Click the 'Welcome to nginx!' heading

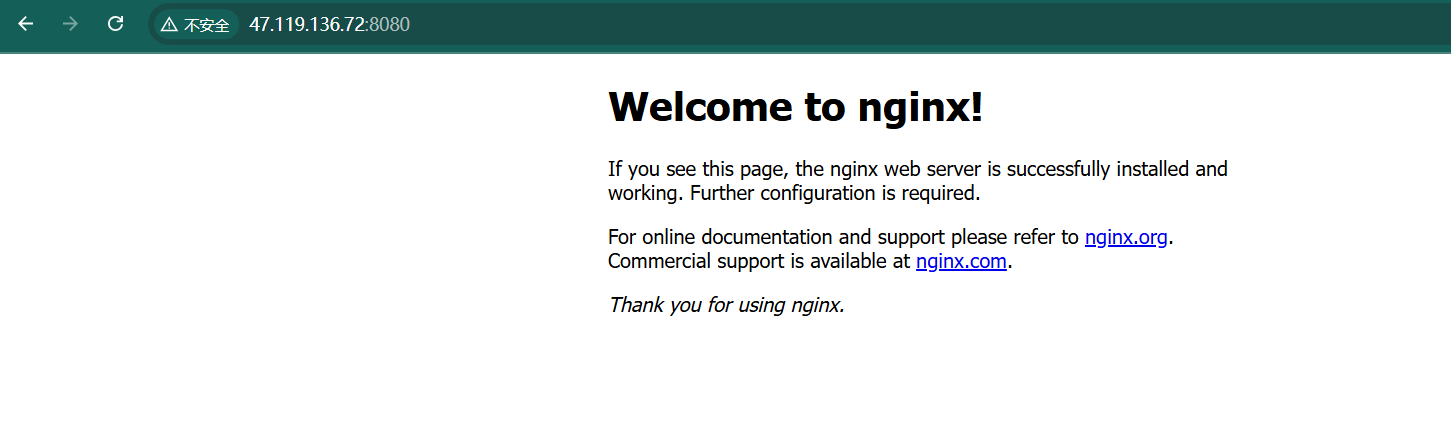click(796, 106)
